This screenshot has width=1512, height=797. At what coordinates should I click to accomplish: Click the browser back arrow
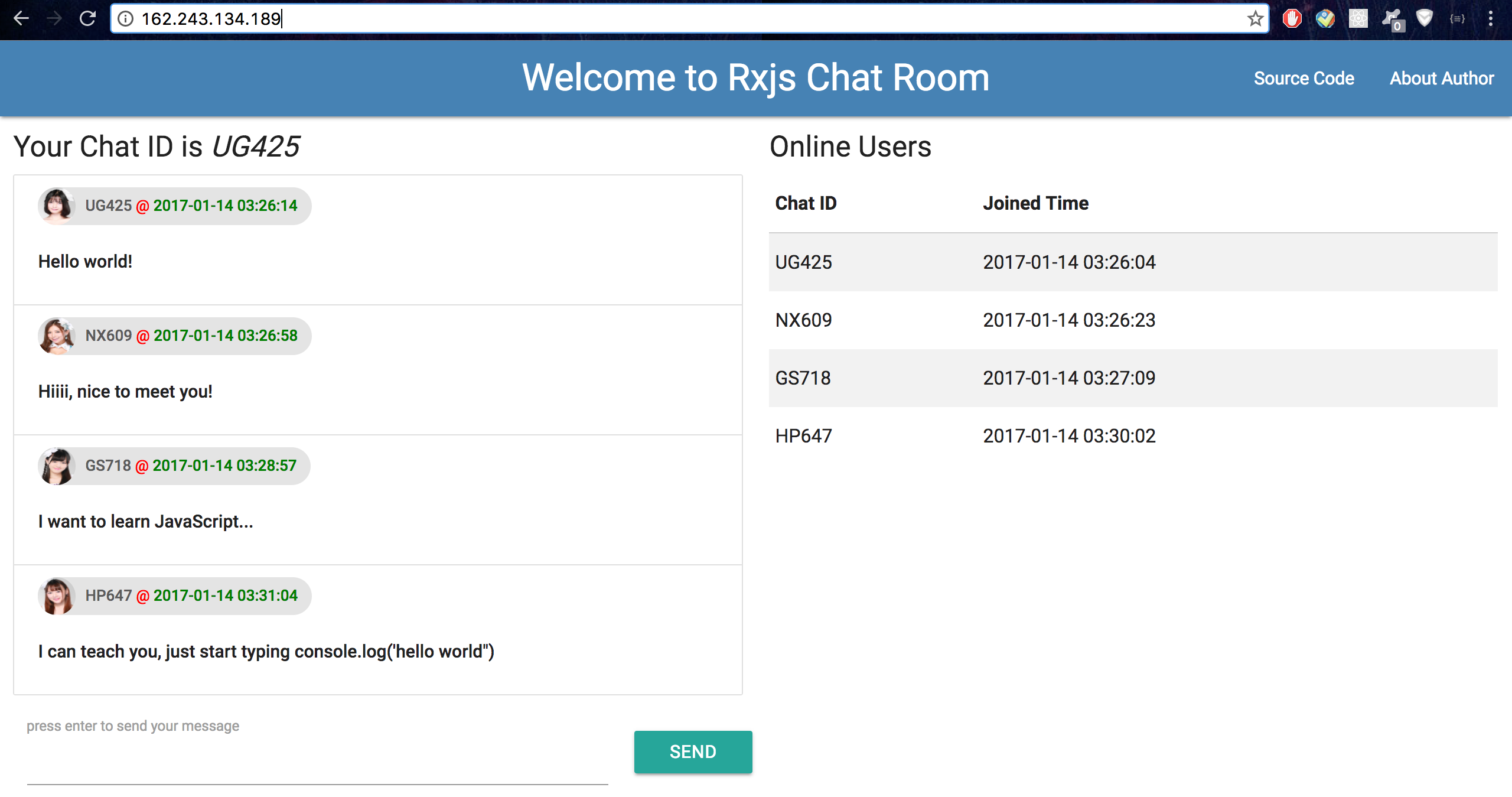coord(21,19)
